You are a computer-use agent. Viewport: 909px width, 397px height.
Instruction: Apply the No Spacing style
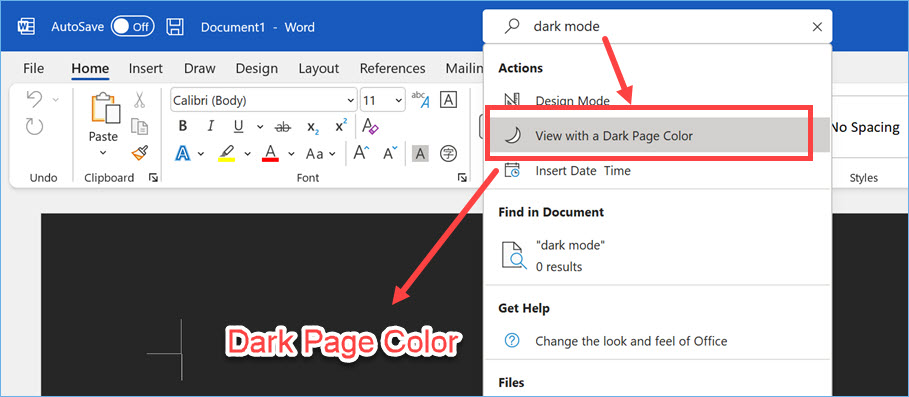click(865, 128)
